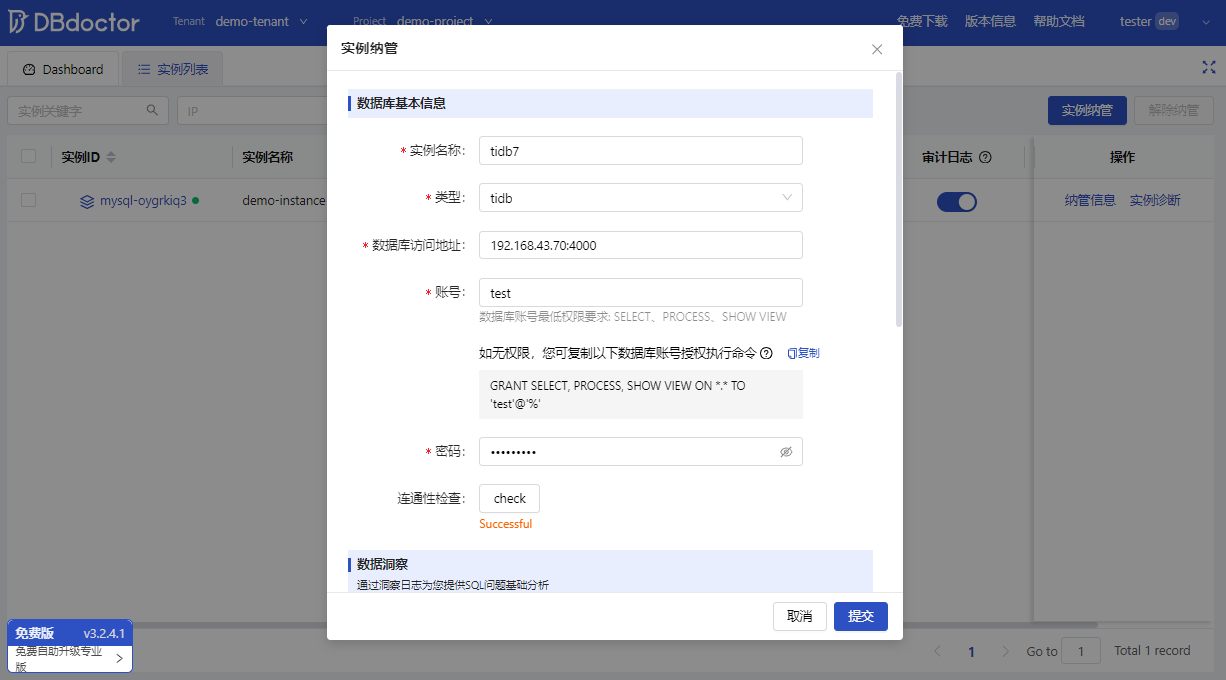Click the help icon after 授权执行命令
This screenshot has height=680, width=1226.
(x=766, y=353)
